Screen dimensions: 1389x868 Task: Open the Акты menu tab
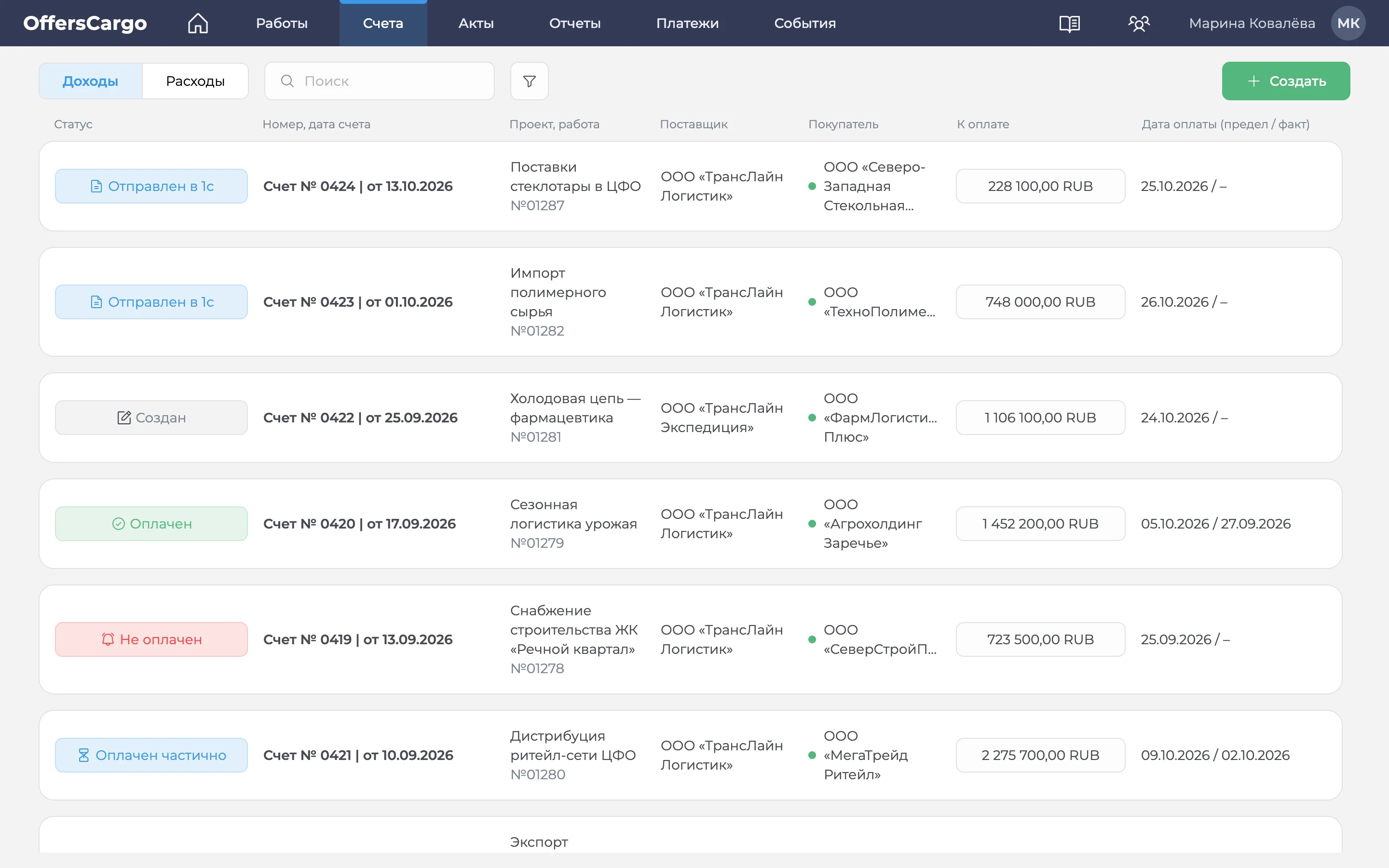point(476,23)
